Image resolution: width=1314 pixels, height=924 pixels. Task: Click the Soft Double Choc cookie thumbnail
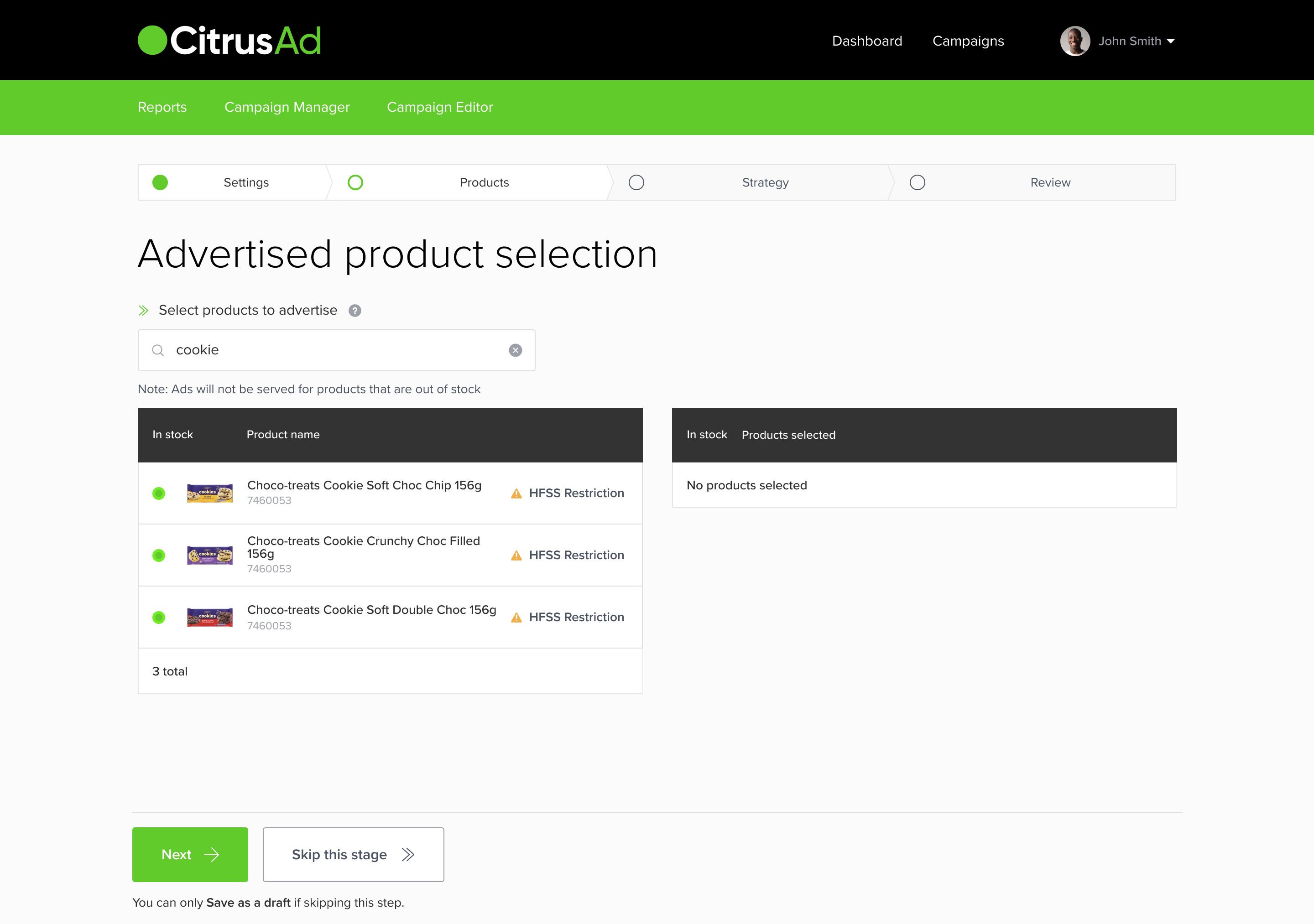click(209, 618)
